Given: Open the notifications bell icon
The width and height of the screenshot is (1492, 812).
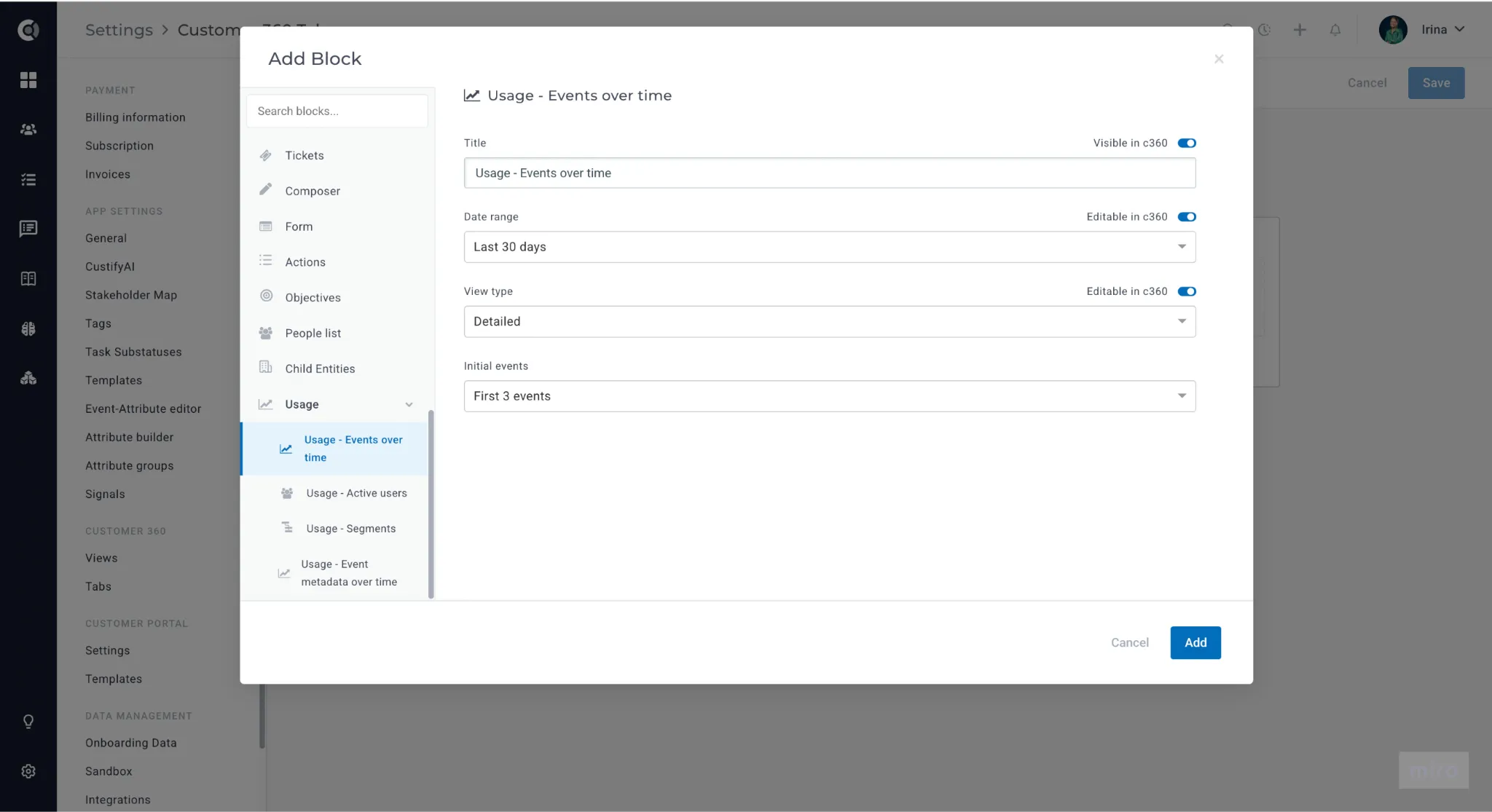Looking at the screenshot, I should tap(1335, 30).
